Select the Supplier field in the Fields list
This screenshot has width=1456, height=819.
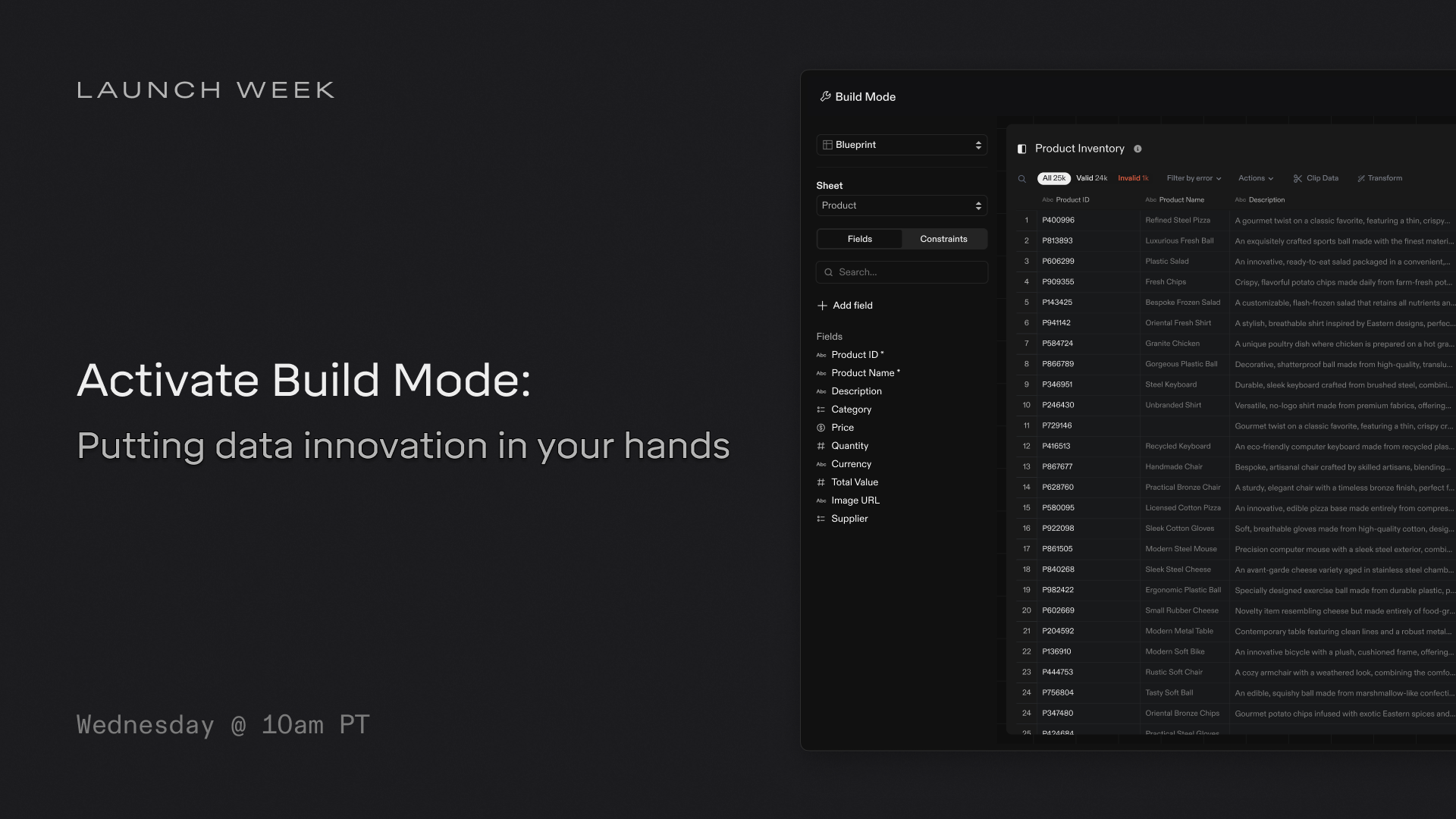point(849,519)
